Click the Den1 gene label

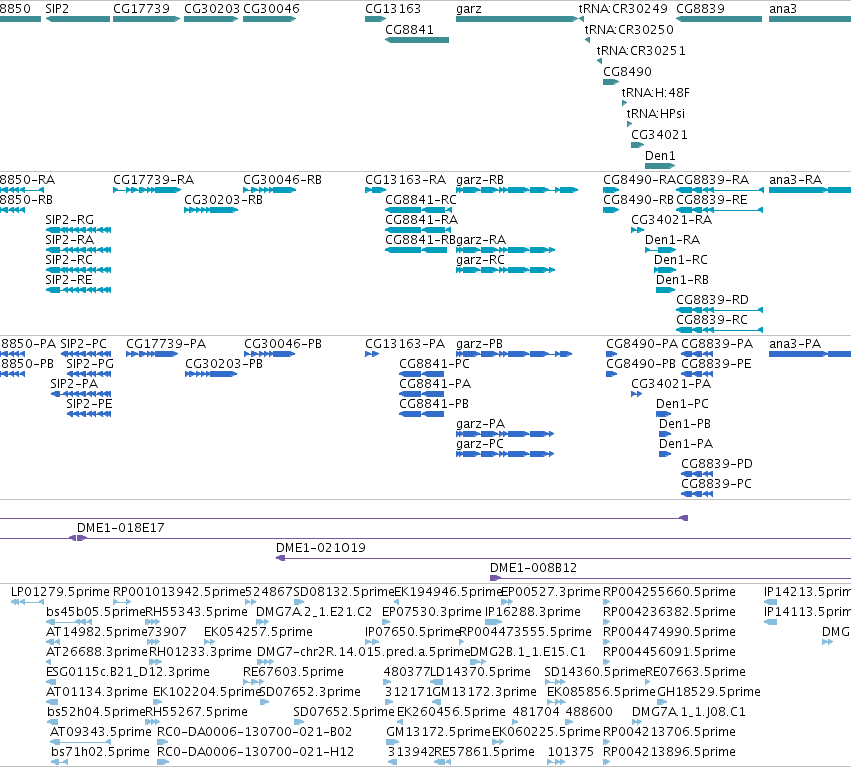[x=660, y=156]
